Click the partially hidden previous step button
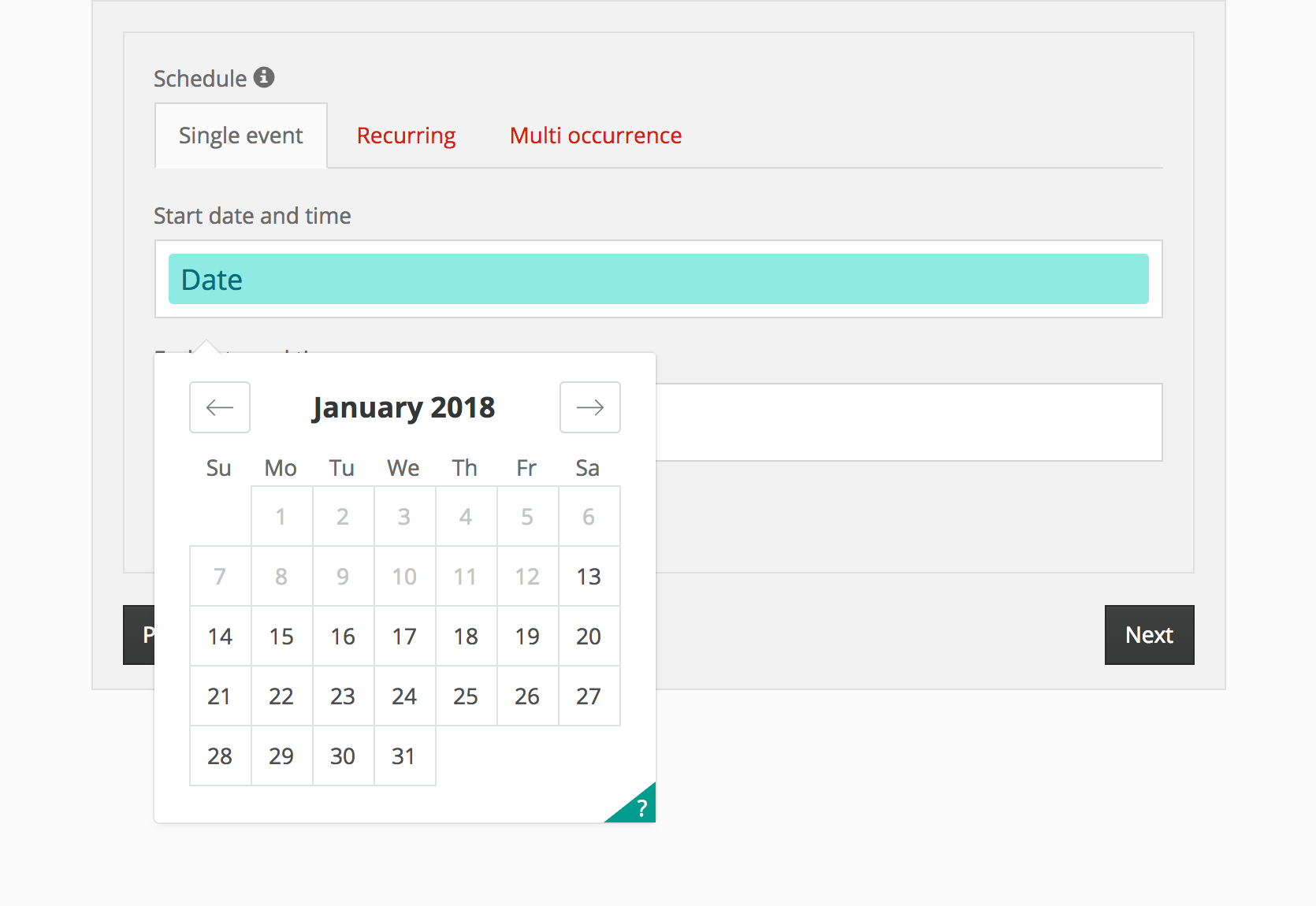The width and height of the screenshot is (1316, 906). click(x=139, y=635)
